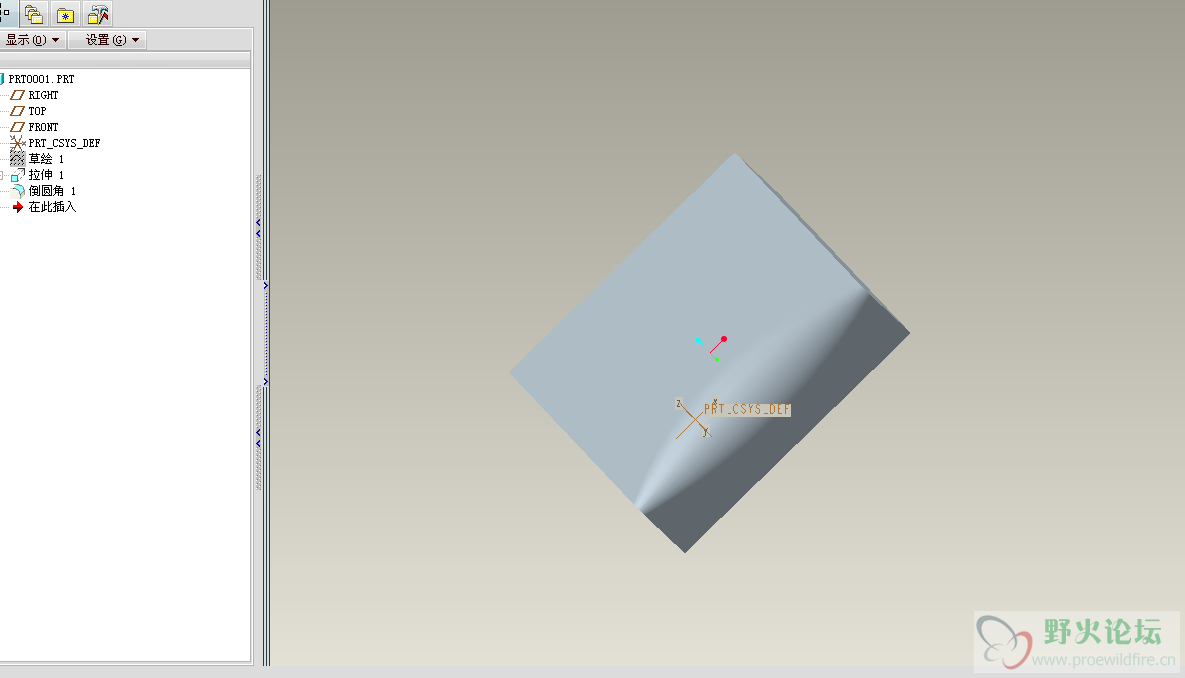Select the 拉伸 1 extrude feature icon
The height and width of the screenshot is (678, 1185).
click(x=17, y=175)
